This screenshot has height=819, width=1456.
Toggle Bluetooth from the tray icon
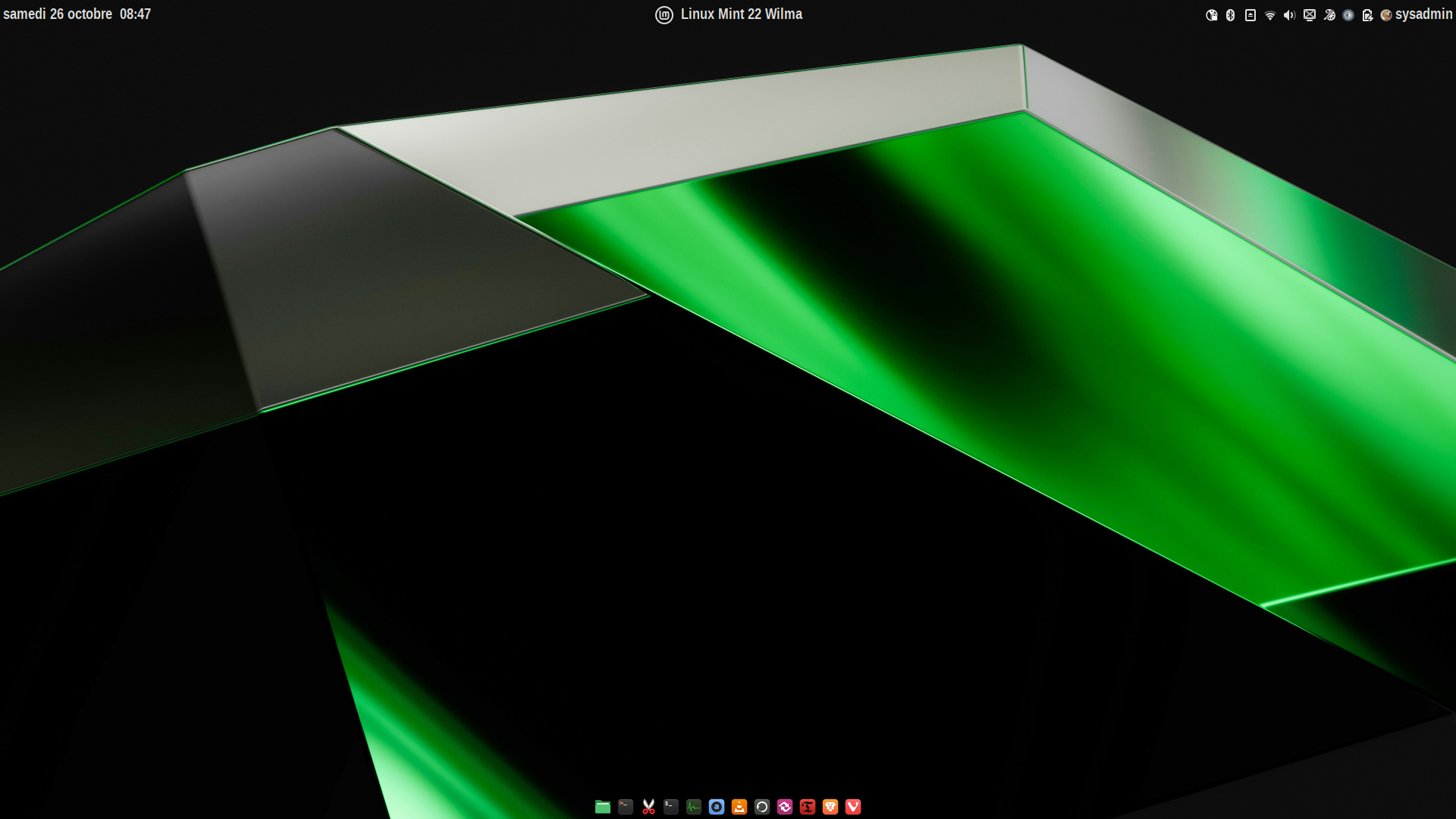tap(1231, 15)
